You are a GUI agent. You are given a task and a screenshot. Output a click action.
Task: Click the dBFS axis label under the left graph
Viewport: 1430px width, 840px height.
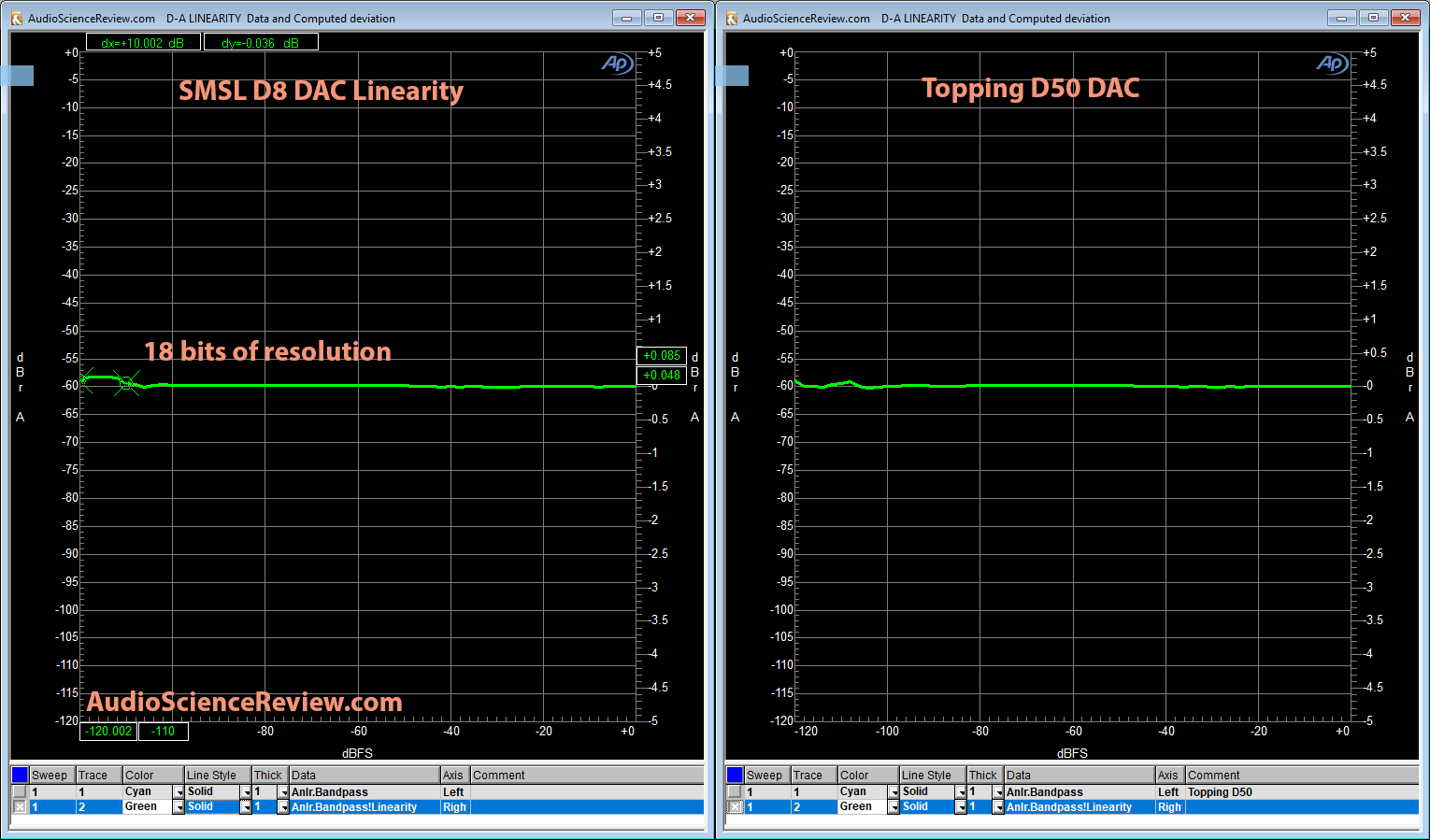[x=357, y=753]
